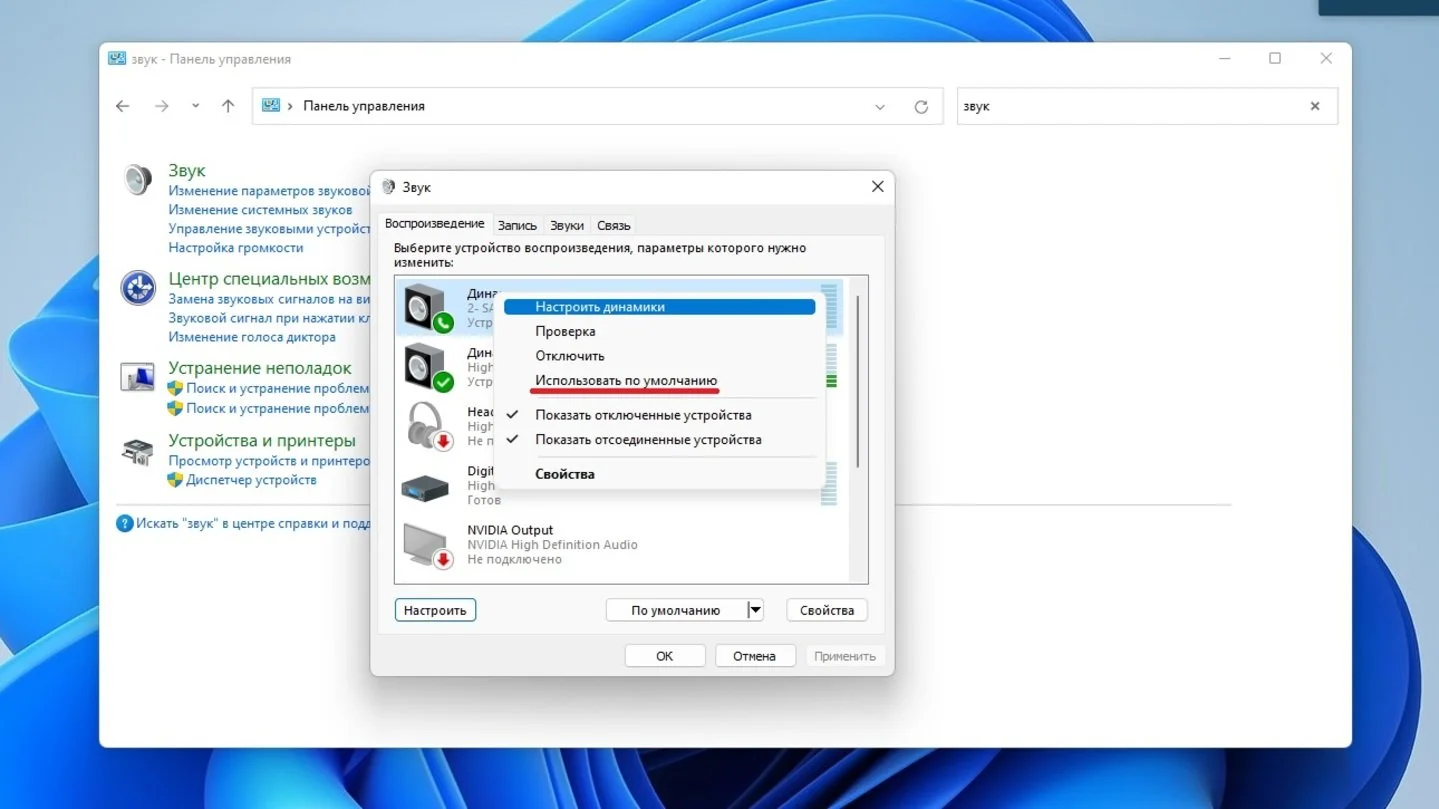Open the address bar history dropdown chevron

tap(880, 107)
